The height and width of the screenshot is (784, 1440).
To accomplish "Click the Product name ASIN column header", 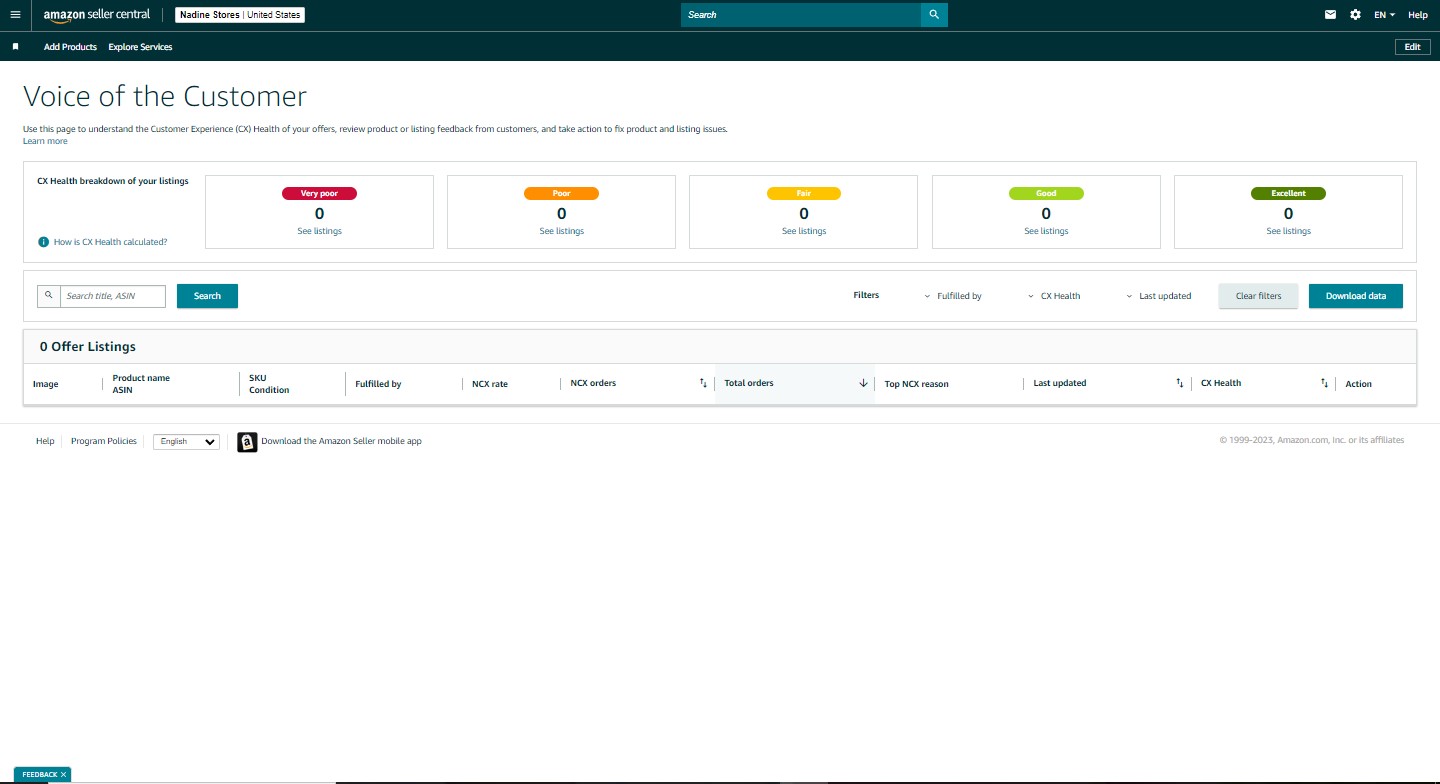I will click(141, 384).
